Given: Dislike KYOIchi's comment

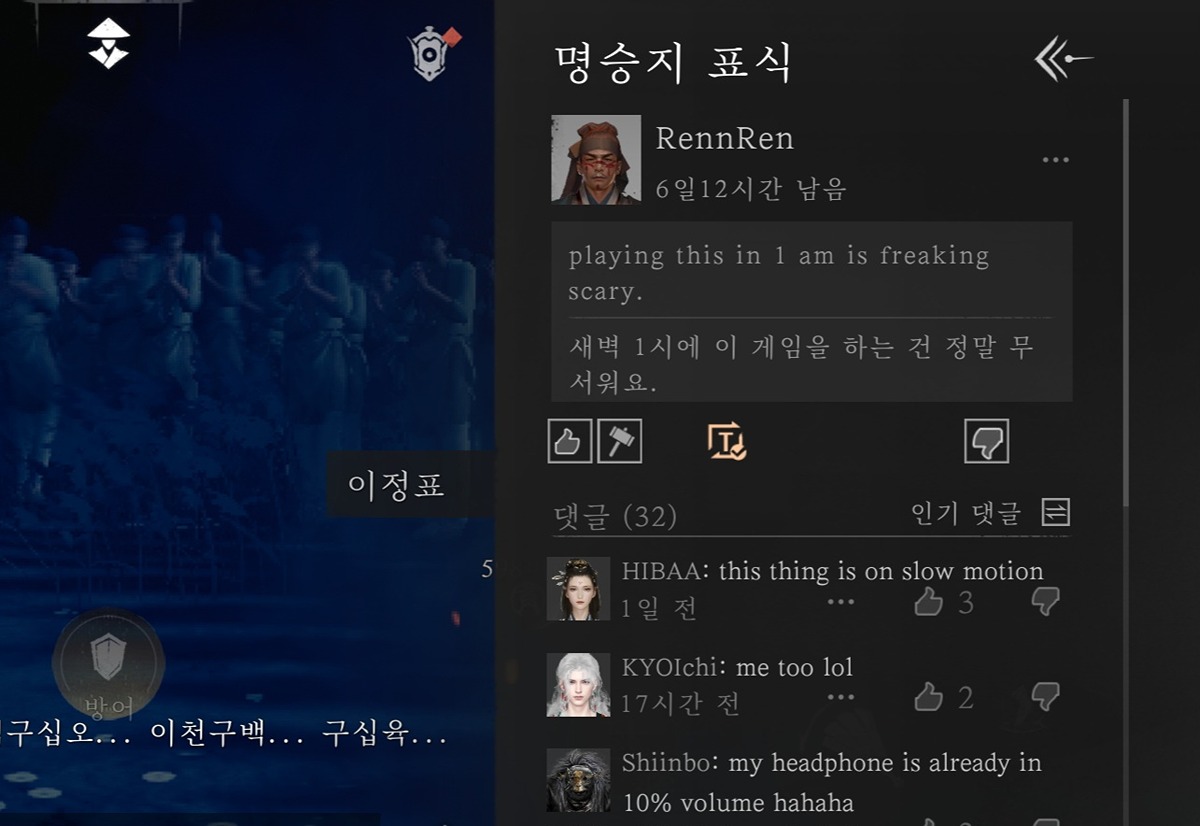Looking at the screenshot, I should [x=1046, y=697].
